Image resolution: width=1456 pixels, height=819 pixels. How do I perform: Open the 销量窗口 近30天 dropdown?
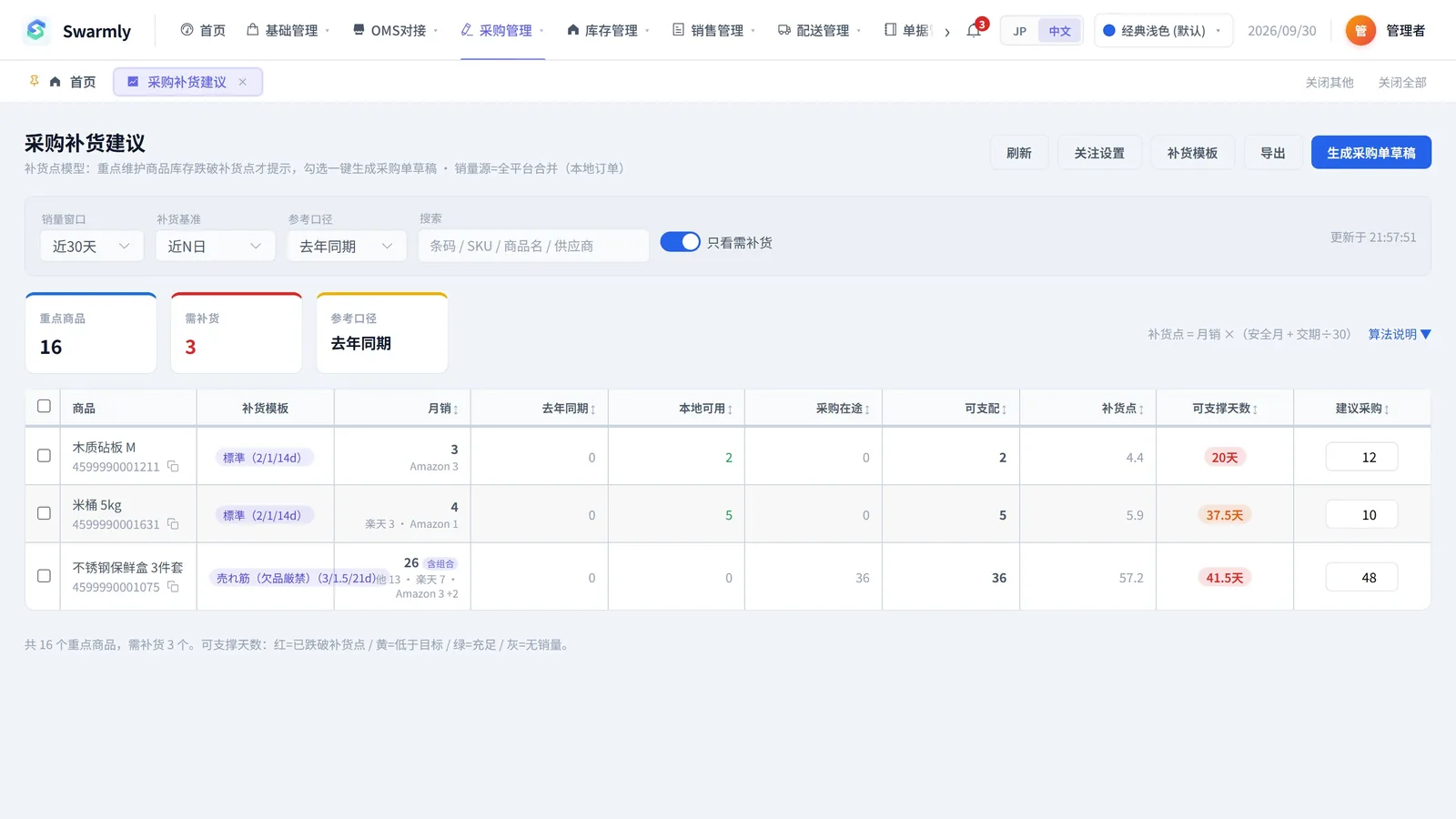pyautogui.click(x=92, y=246)
